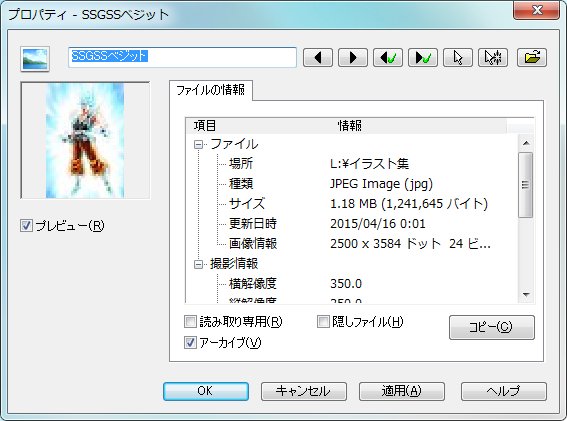Collapse the 撮影情報 tree node
This screenshot has height=421, width=567.
198,264
